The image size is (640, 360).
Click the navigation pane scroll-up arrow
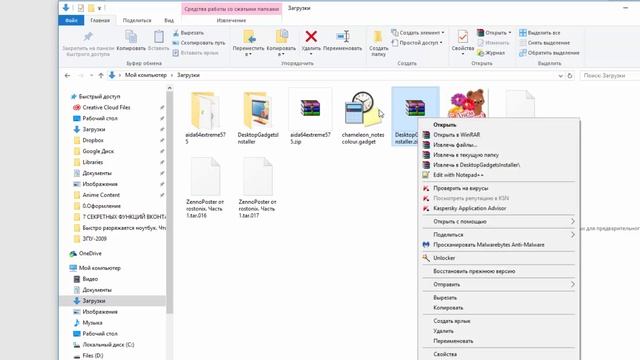pyautogui.click(x=169, y=88)
